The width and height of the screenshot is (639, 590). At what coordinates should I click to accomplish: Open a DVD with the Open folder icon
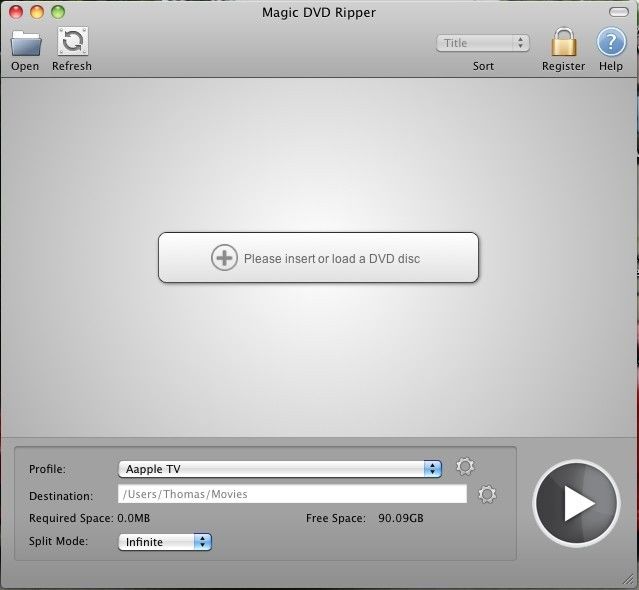[x=26, y=43]
